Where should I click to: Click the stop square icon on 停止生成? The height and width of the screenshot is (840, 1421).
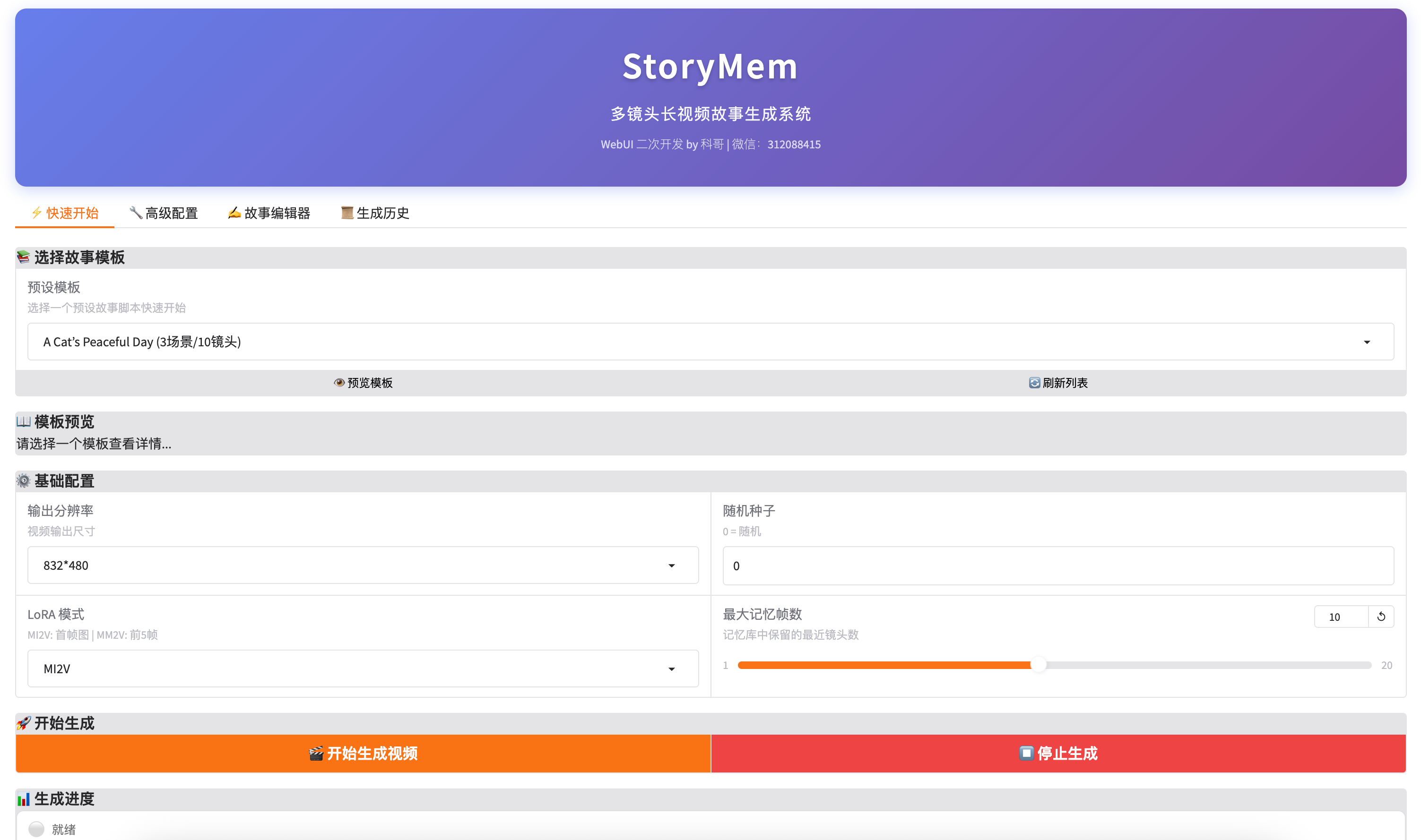tap(1026, 753)
